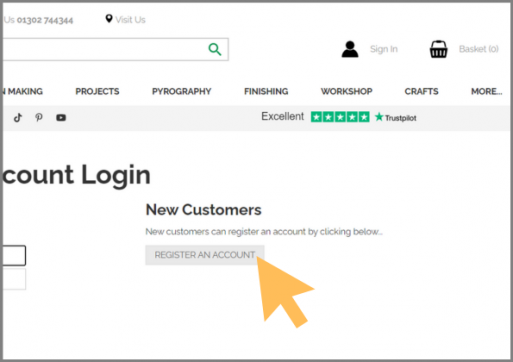Open the Pyrography menu
The image size is (513, 362).
tap(182, 91)
